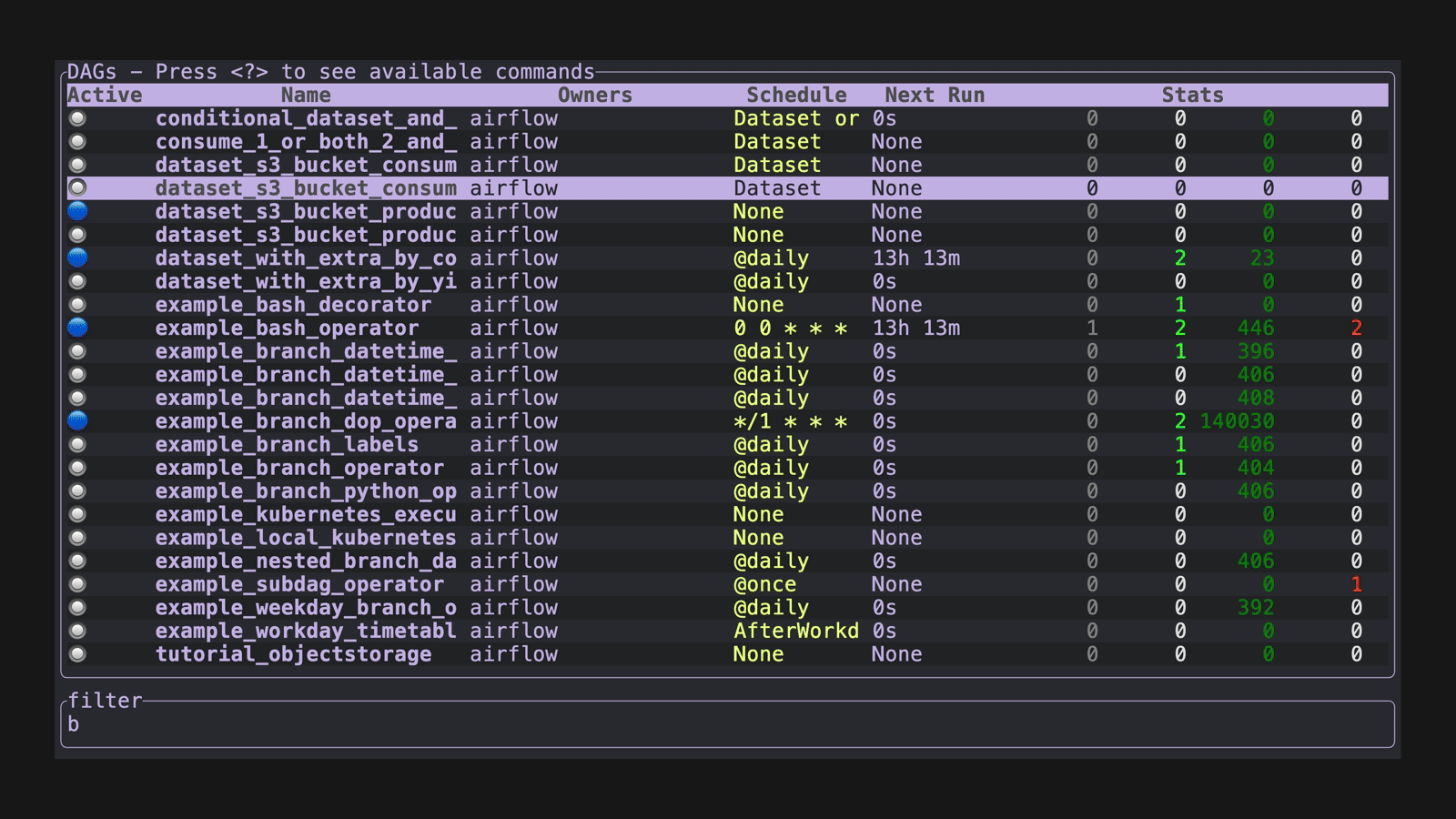
Task: Click the paused indicator for example_subdag_operator
Action: pos(77,584)
